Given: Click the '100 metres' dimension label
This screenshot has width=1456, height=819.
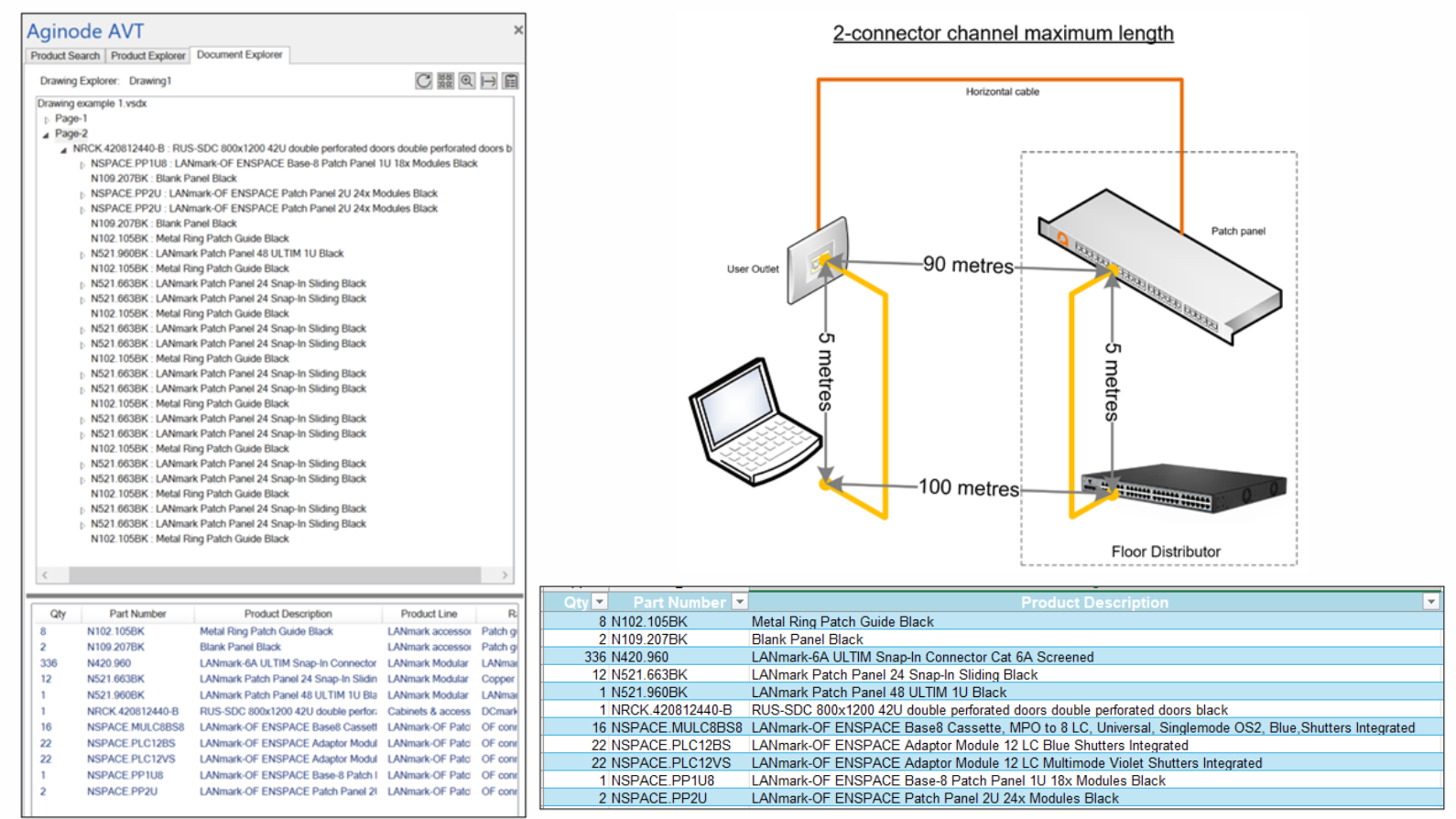Looking at the screenshot, I should pos(969,488).
